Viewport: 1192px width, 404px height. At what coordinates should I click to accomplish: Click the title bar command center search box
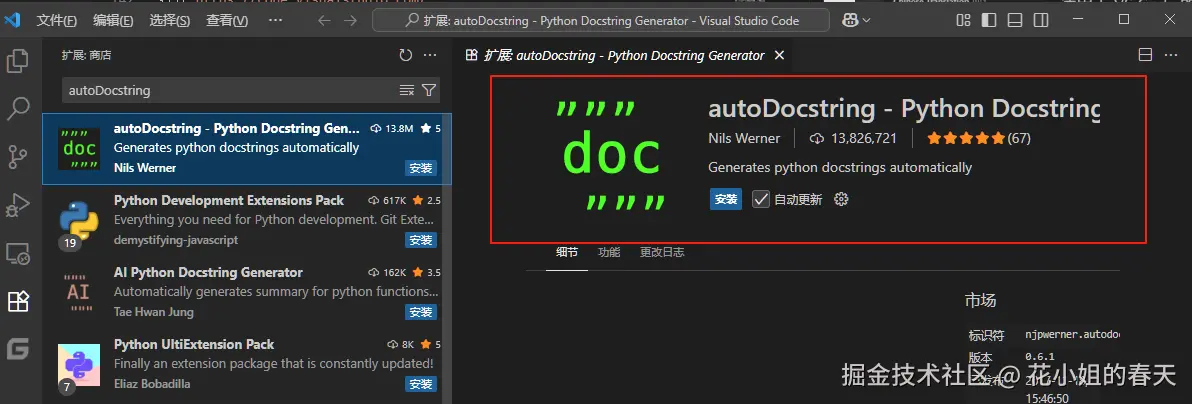[x=601, y=21]
